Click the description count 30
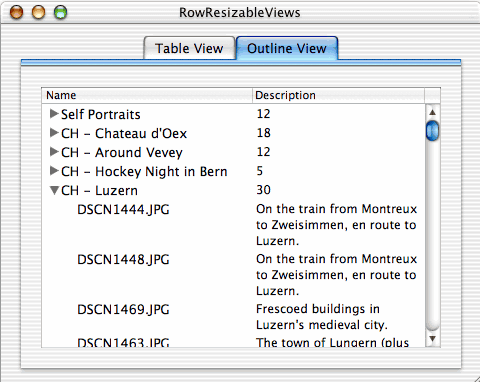480x382 pixels. pyautogui.click(x=263, y=190)
